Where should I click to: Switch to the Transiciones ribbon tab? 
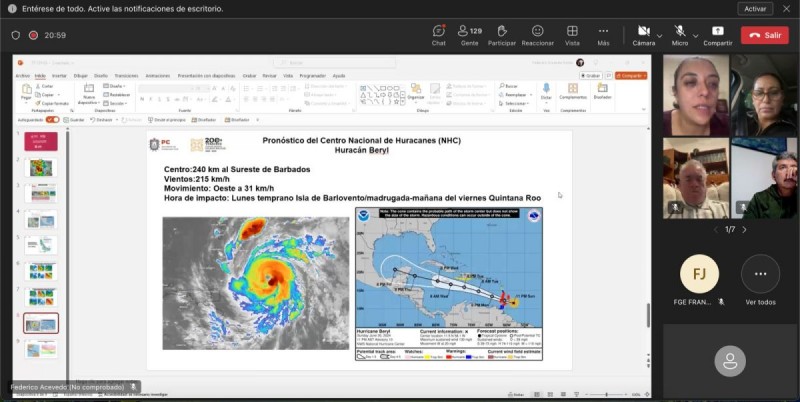click(x=127, y=76)
